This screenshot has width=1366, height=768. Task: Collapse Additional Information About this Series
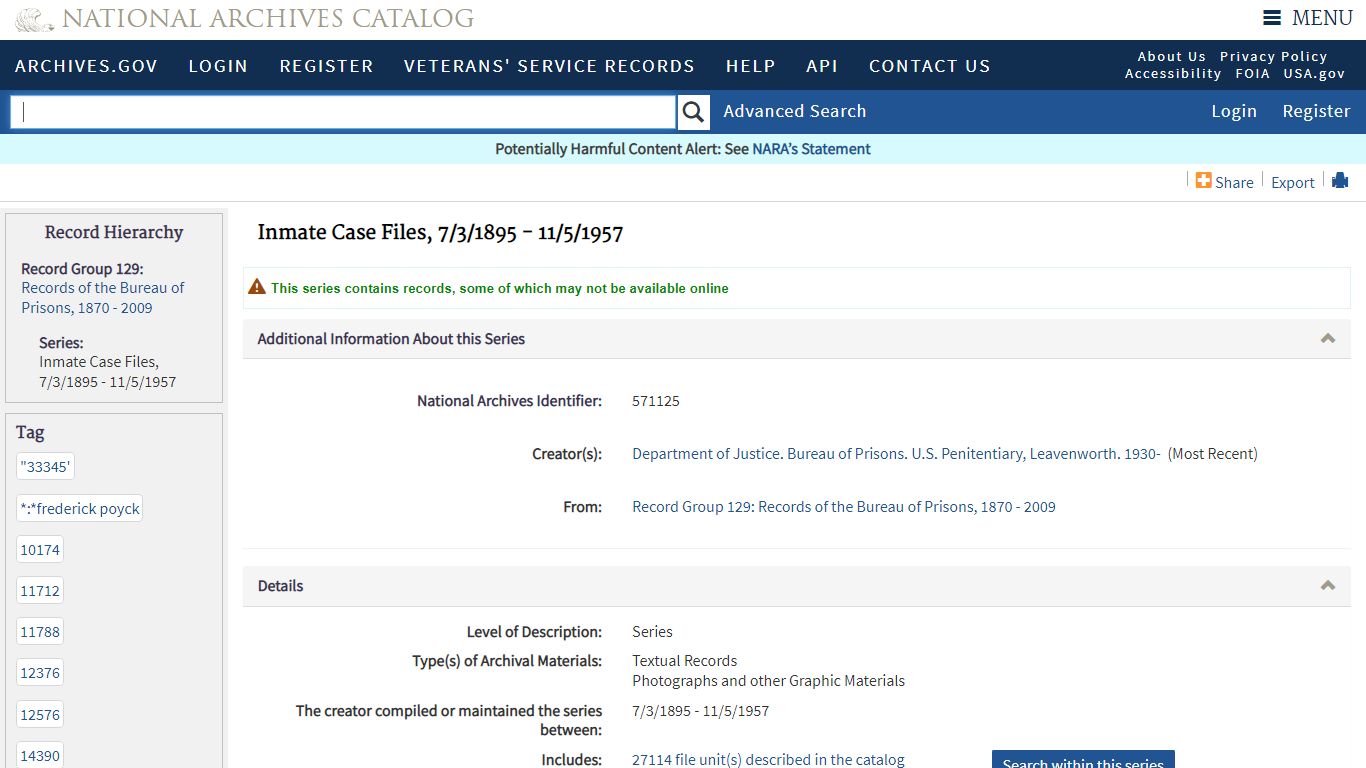pyautogui.click(x=1328, y=339)
